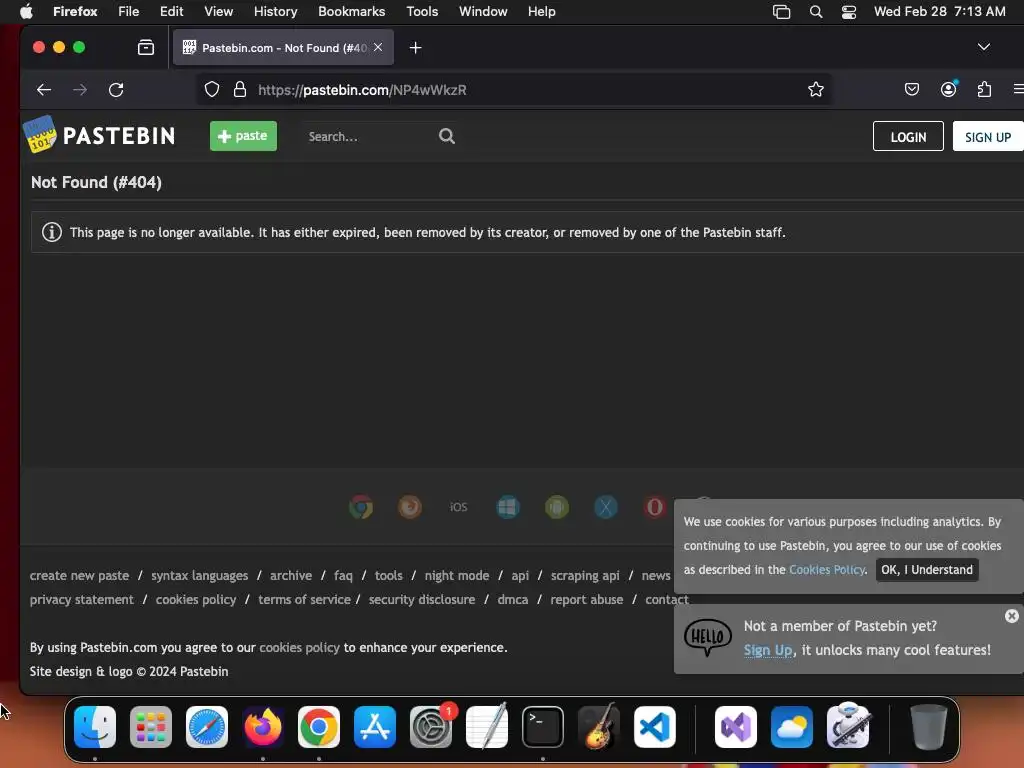Click the privacy statement footer link
Screen dimensions: 1024x768
(81, 600)
